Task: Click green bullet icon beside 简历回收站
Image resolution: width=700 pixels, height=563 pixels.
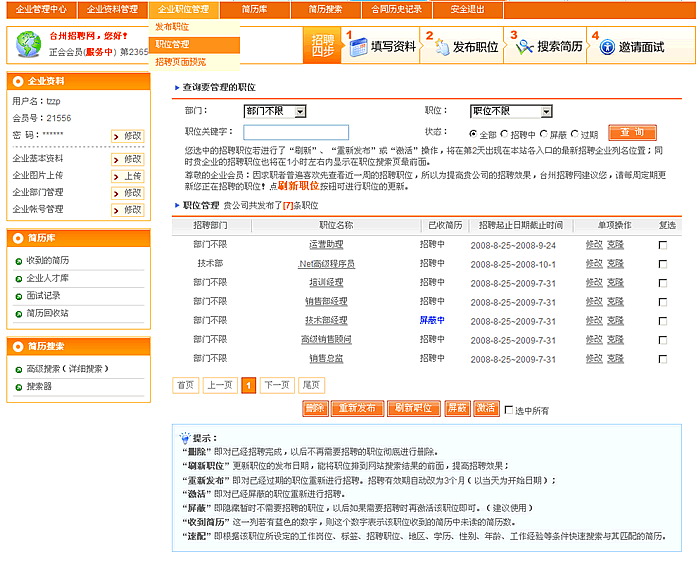Action: coord(19,313)
